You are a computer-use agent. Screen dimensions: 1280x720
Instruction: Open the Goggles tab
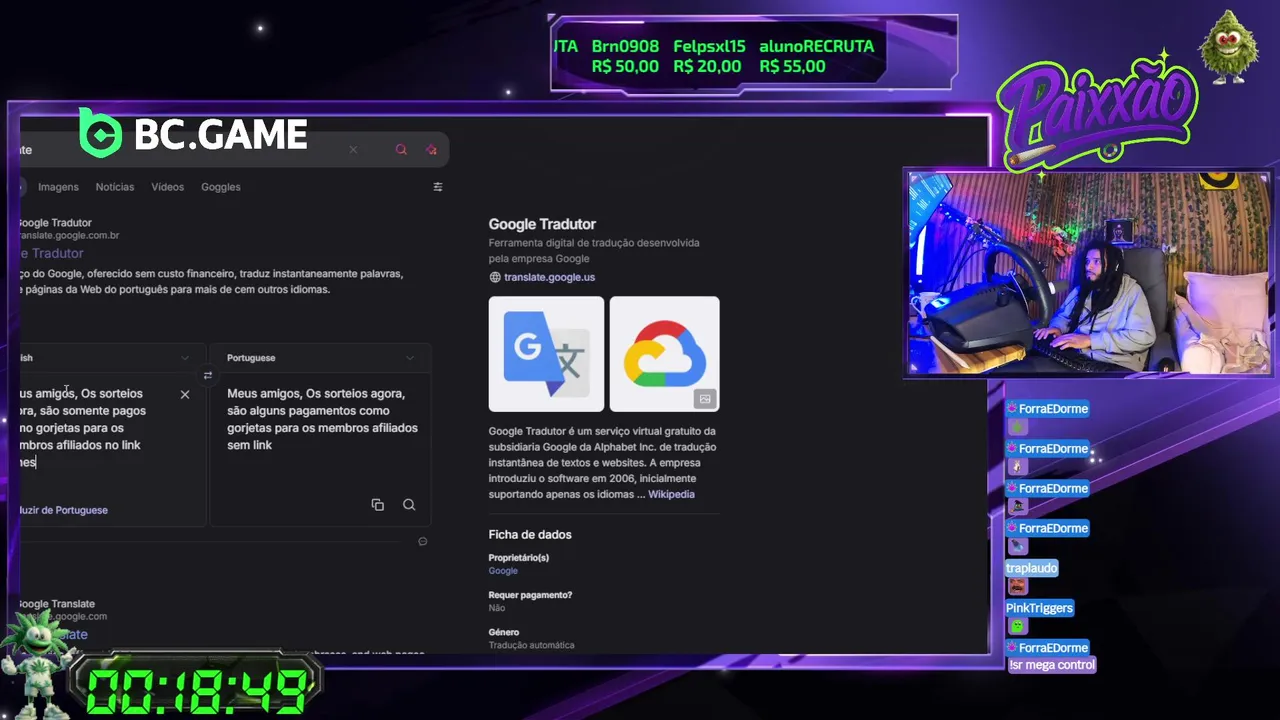[220, 187]
